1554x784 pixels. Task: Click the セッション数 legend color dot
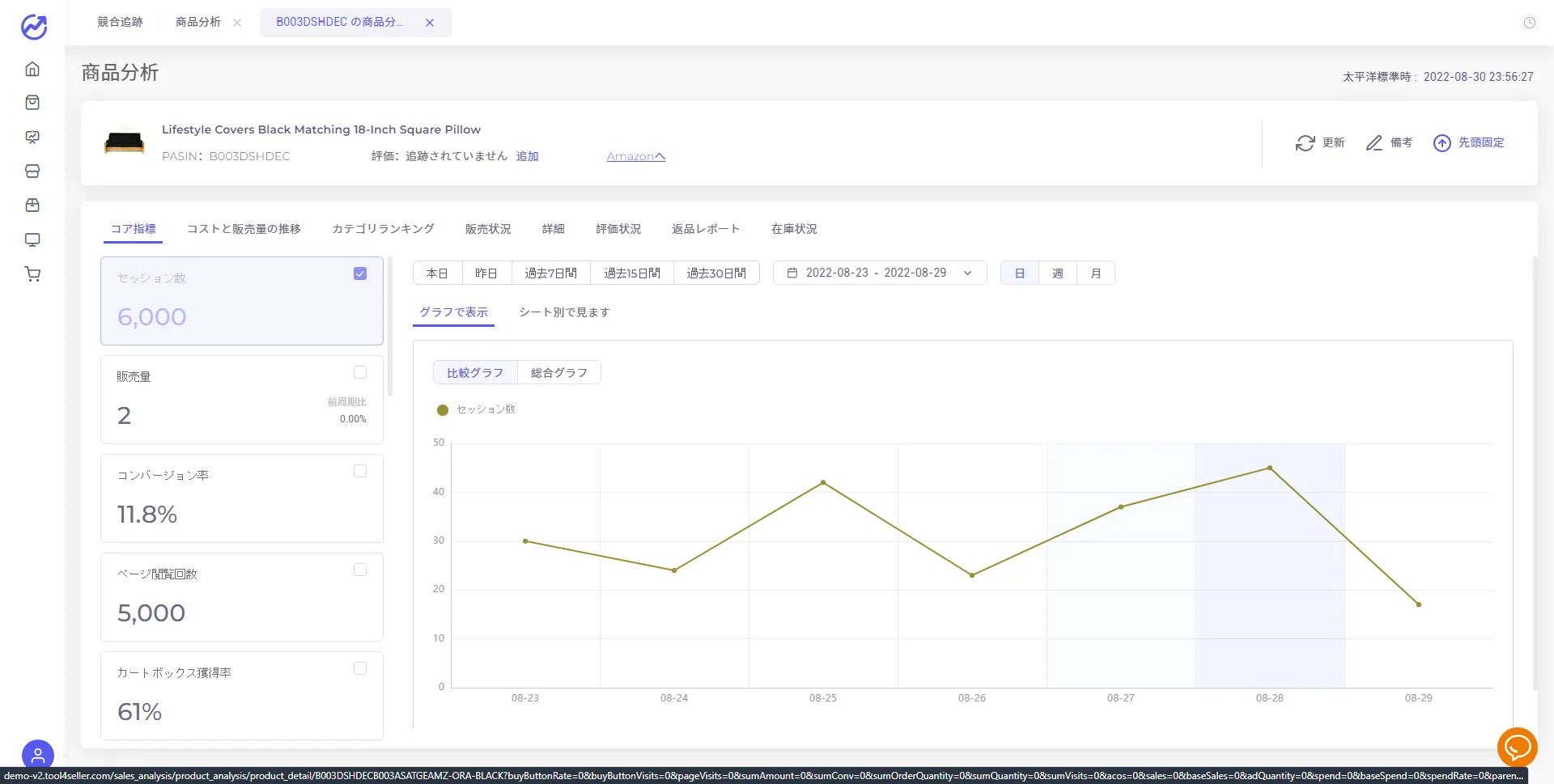pos(443,410)
